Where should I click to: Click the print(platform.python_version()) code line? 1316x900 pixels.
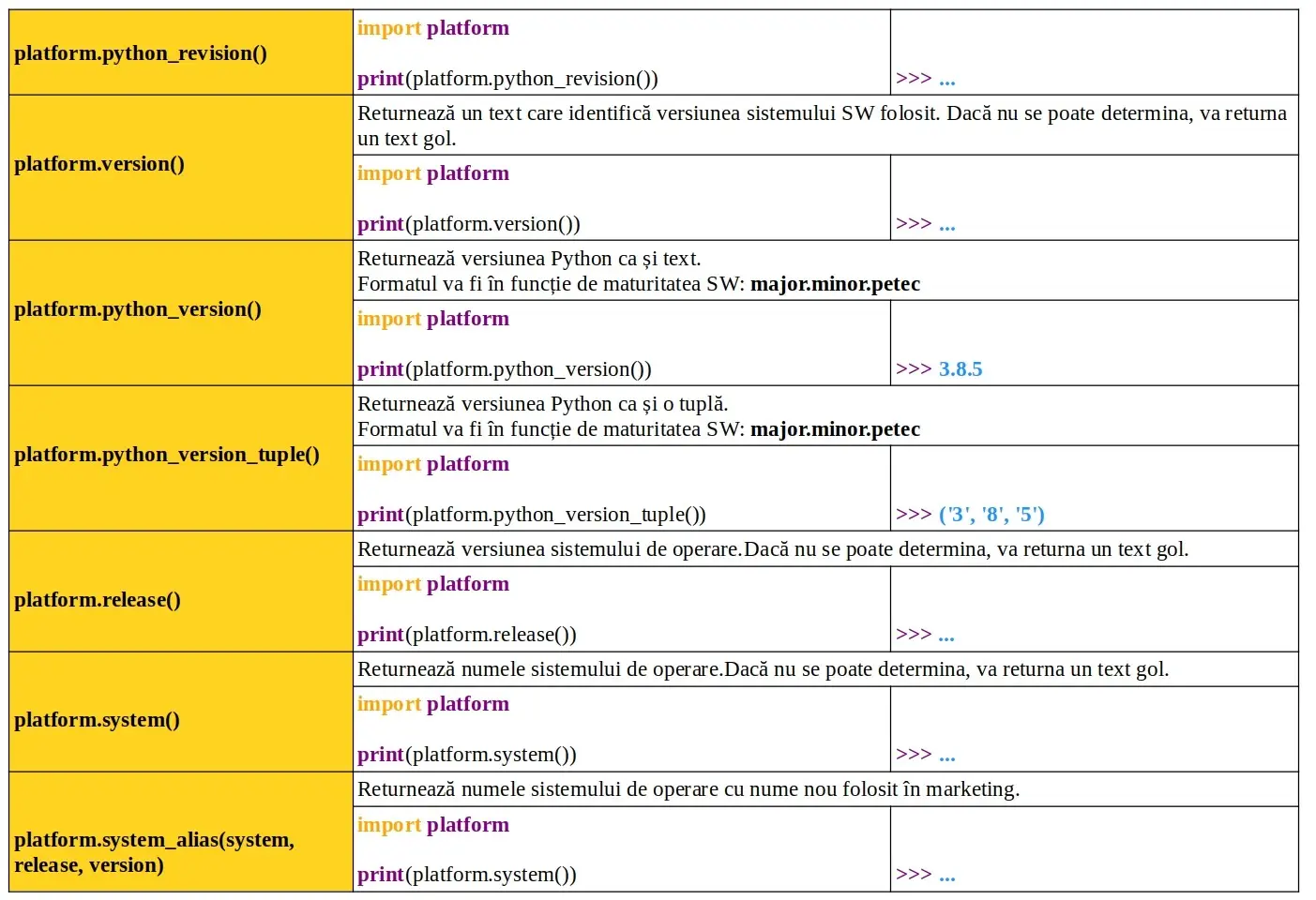505,369
